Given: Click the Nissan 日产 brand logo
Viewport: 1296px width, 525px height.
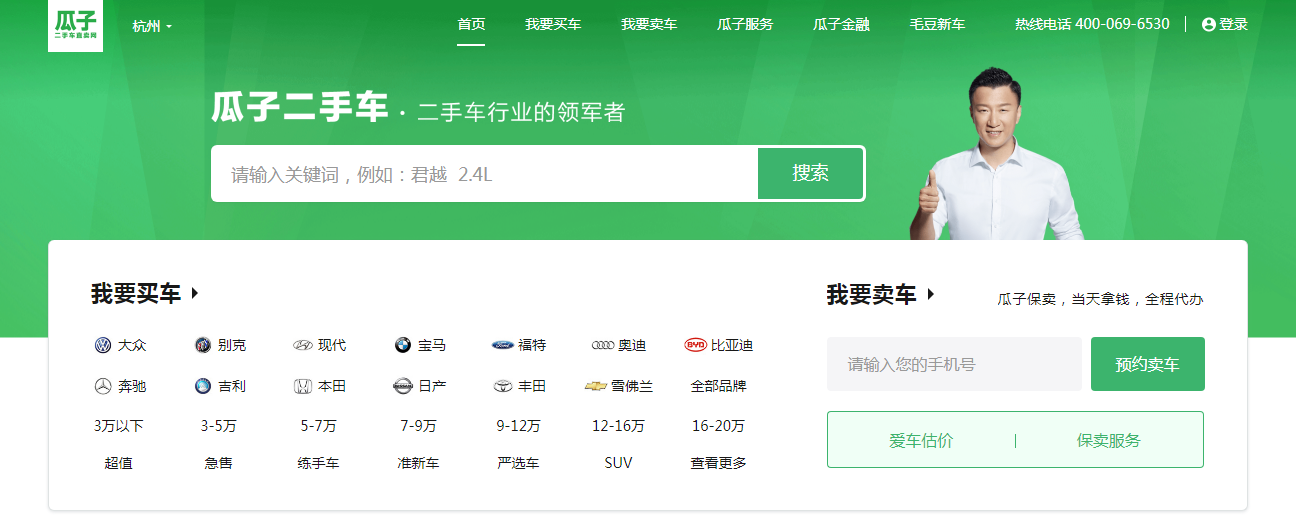Looking at the screenshot, I should click(x=402, y=386).
